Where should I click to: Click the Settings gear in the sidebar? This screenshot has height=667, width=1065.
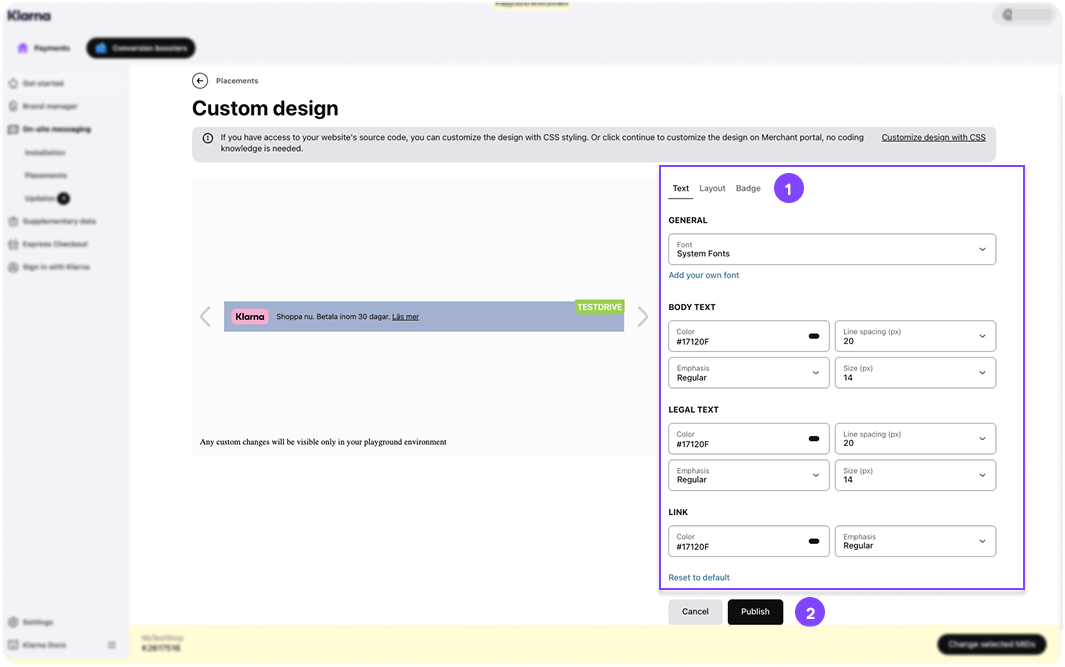point(13,622)
